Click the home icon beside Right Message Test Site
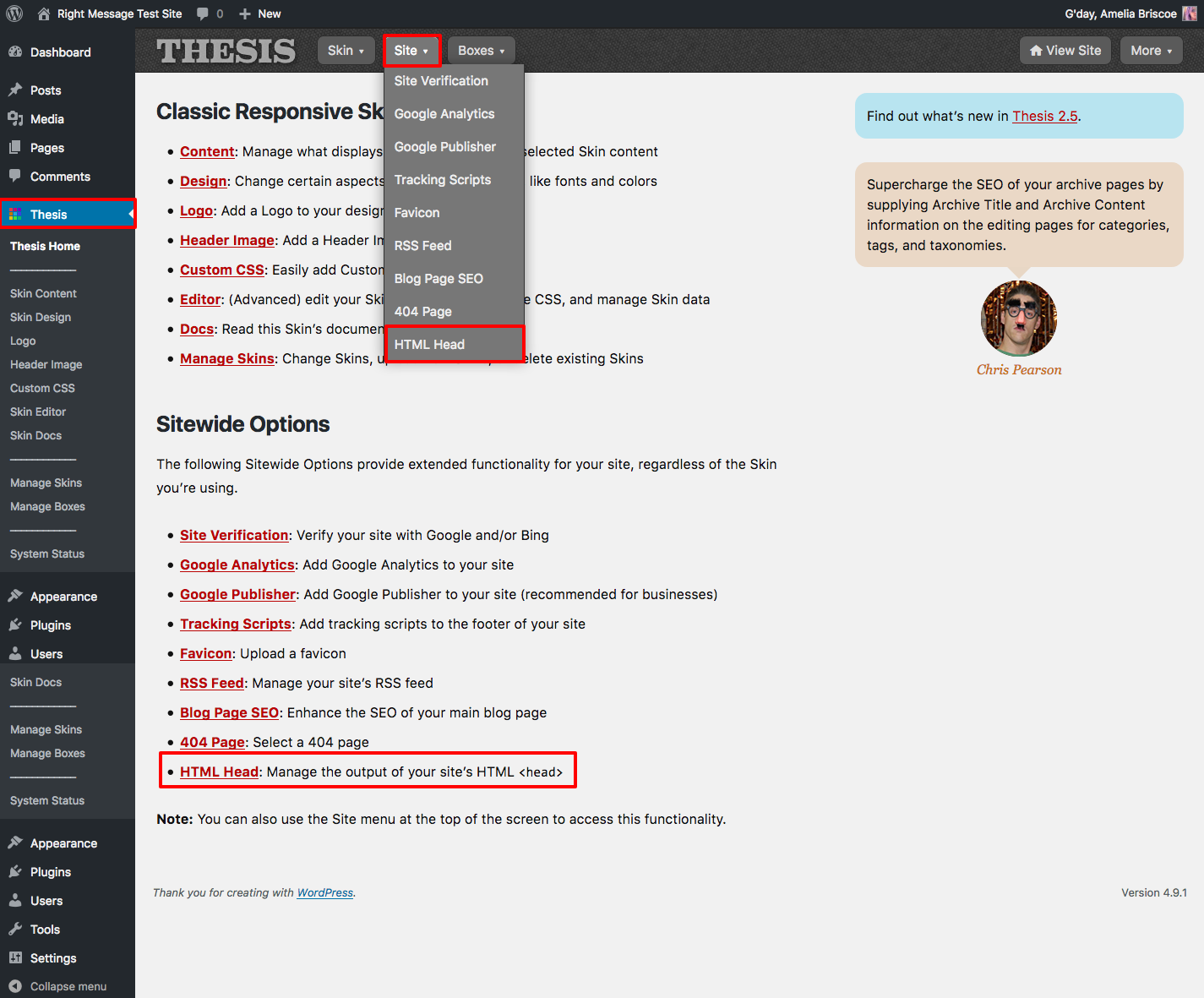Screen dimensions: 1204x998 [x=44, y=14]
